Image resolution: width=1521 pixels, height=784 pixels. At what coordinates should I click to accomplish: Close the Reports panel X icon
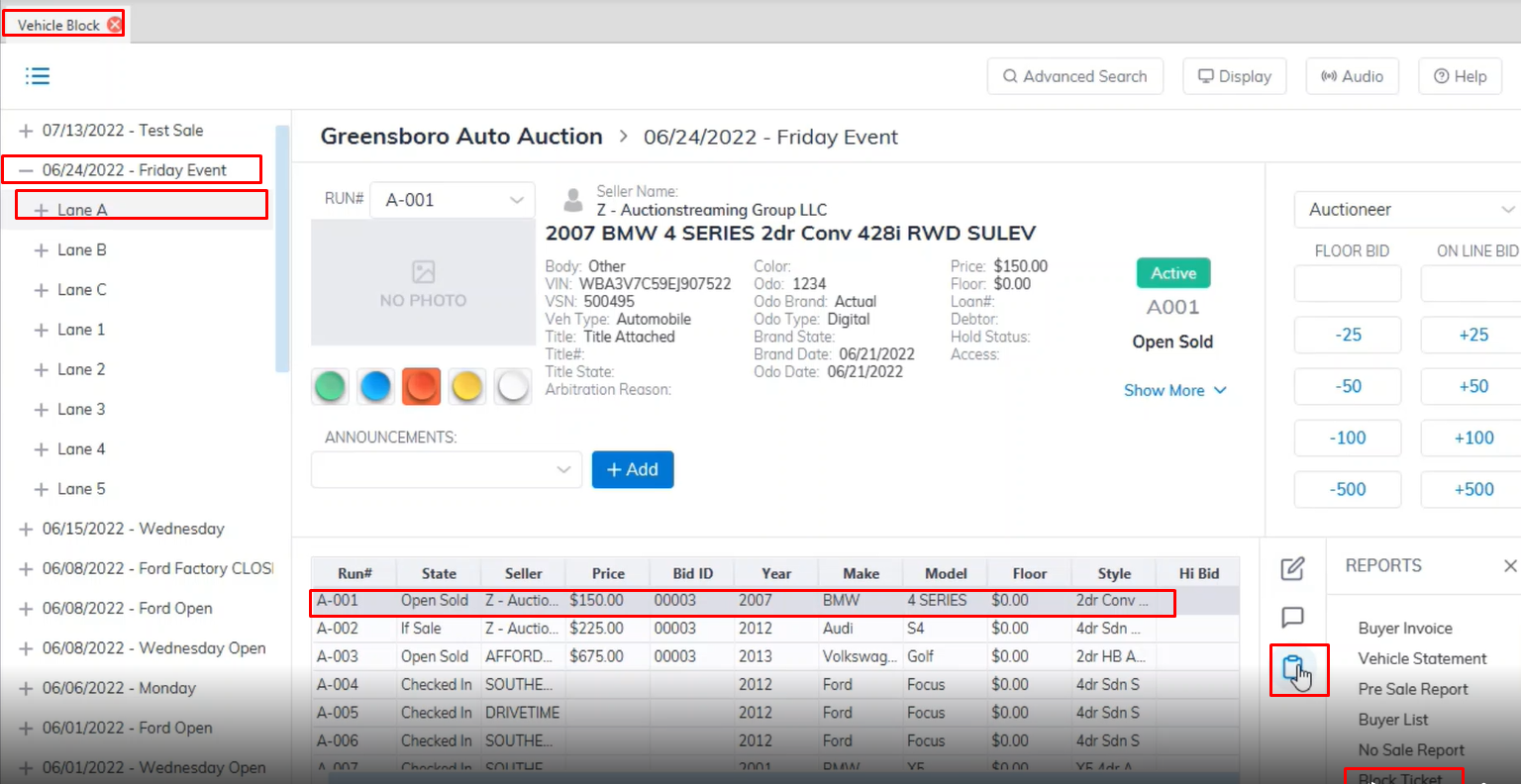(x=1509, y=566)
